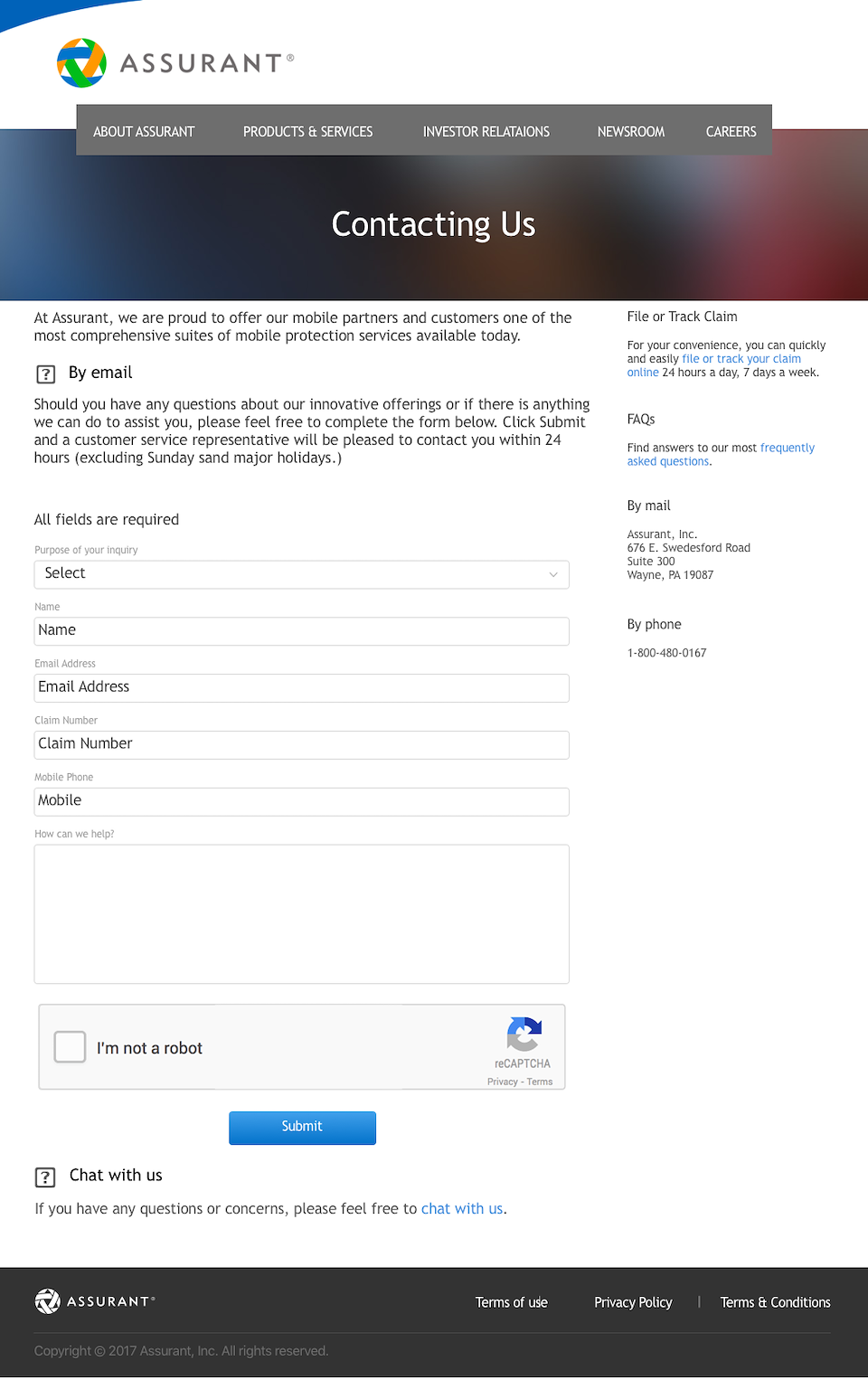Click the All fields are required text
Screen dimensions: 868x1380
point(107,520)
